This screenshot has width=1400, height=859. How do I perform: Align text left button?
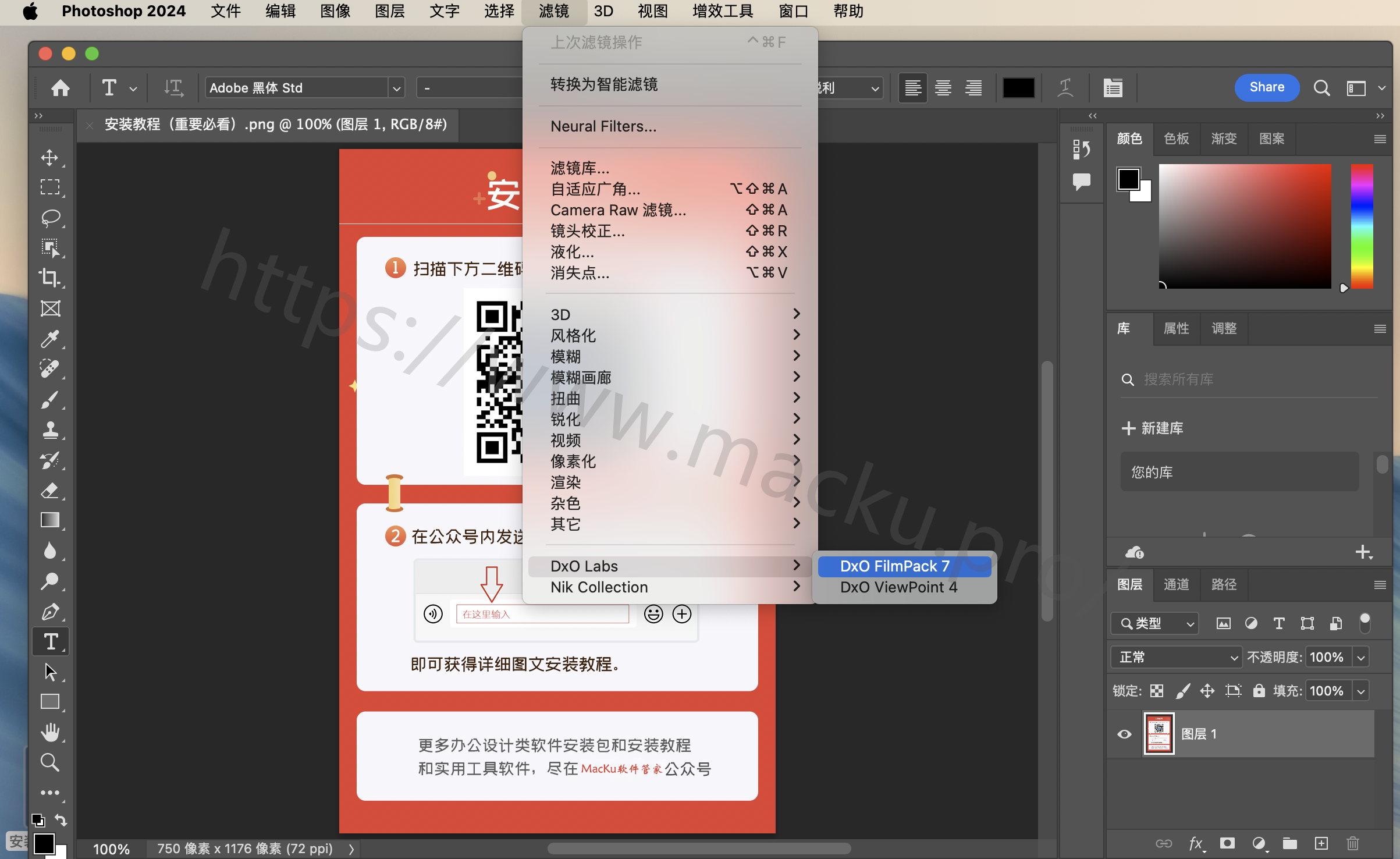pos(913,88)
